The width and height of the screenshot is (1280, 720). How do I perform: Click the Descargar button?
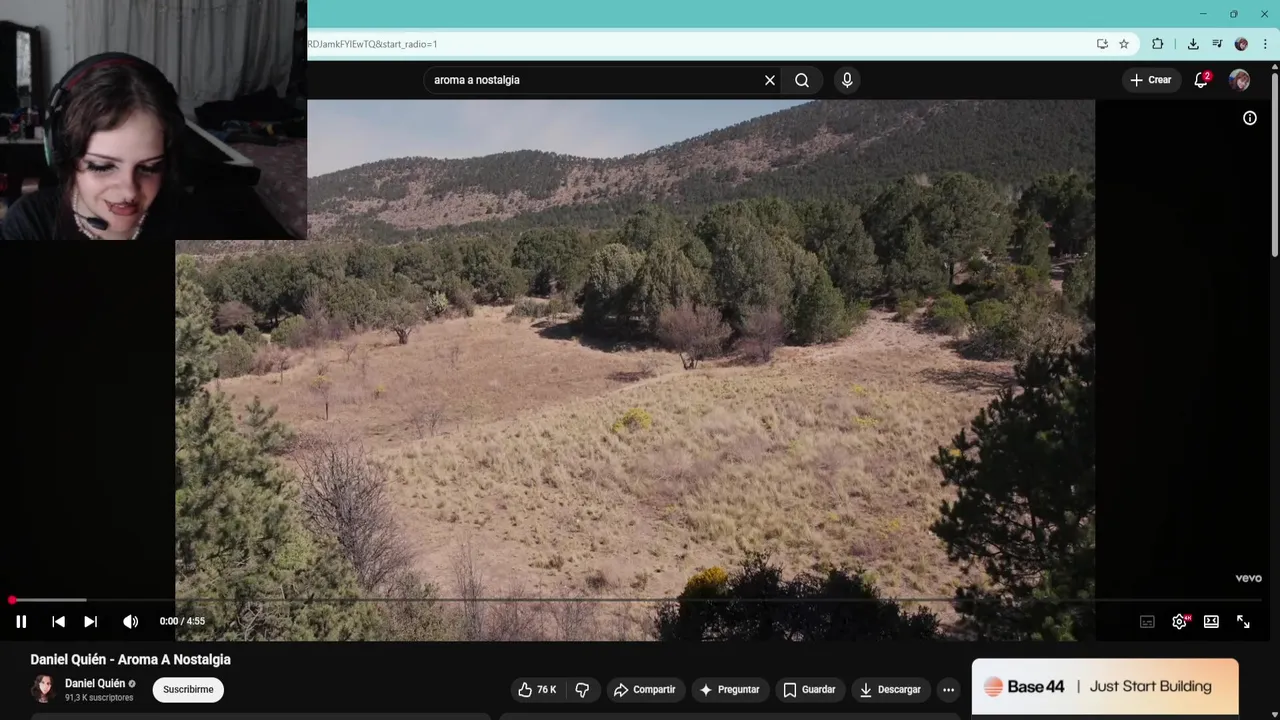(890, 689)
